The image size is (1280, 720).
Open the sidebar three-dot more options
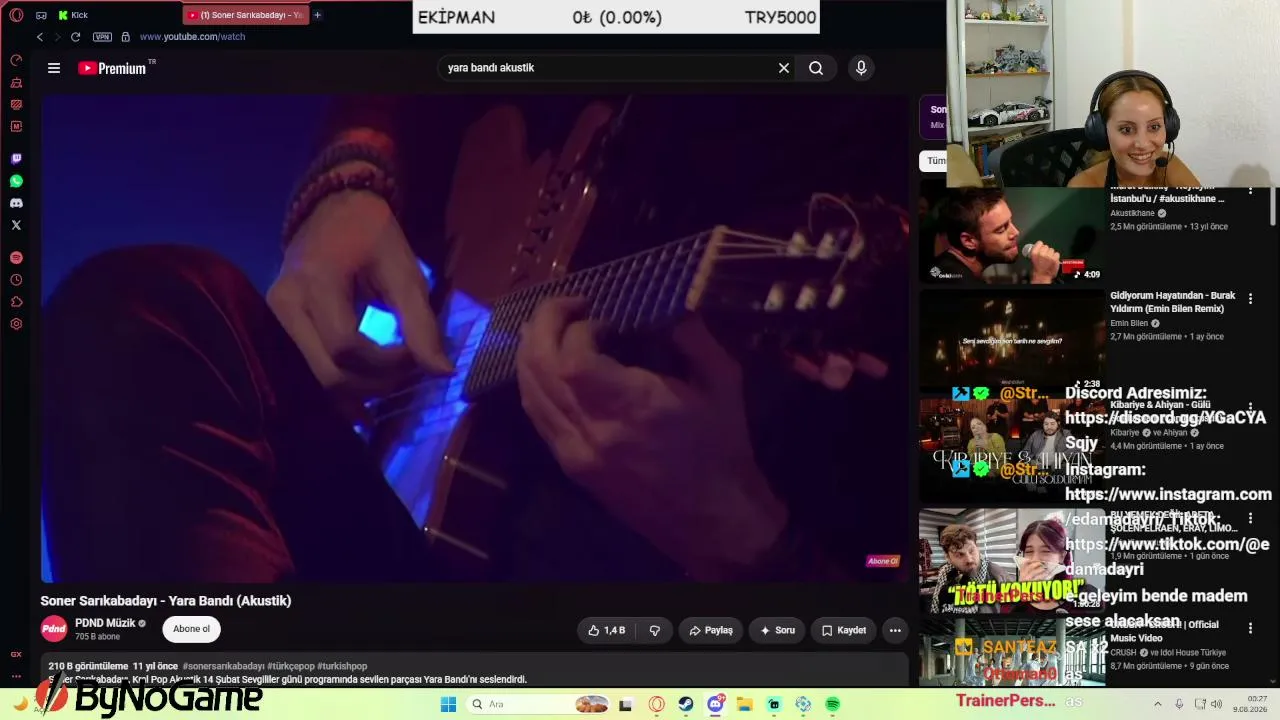(x=16, y=675)
